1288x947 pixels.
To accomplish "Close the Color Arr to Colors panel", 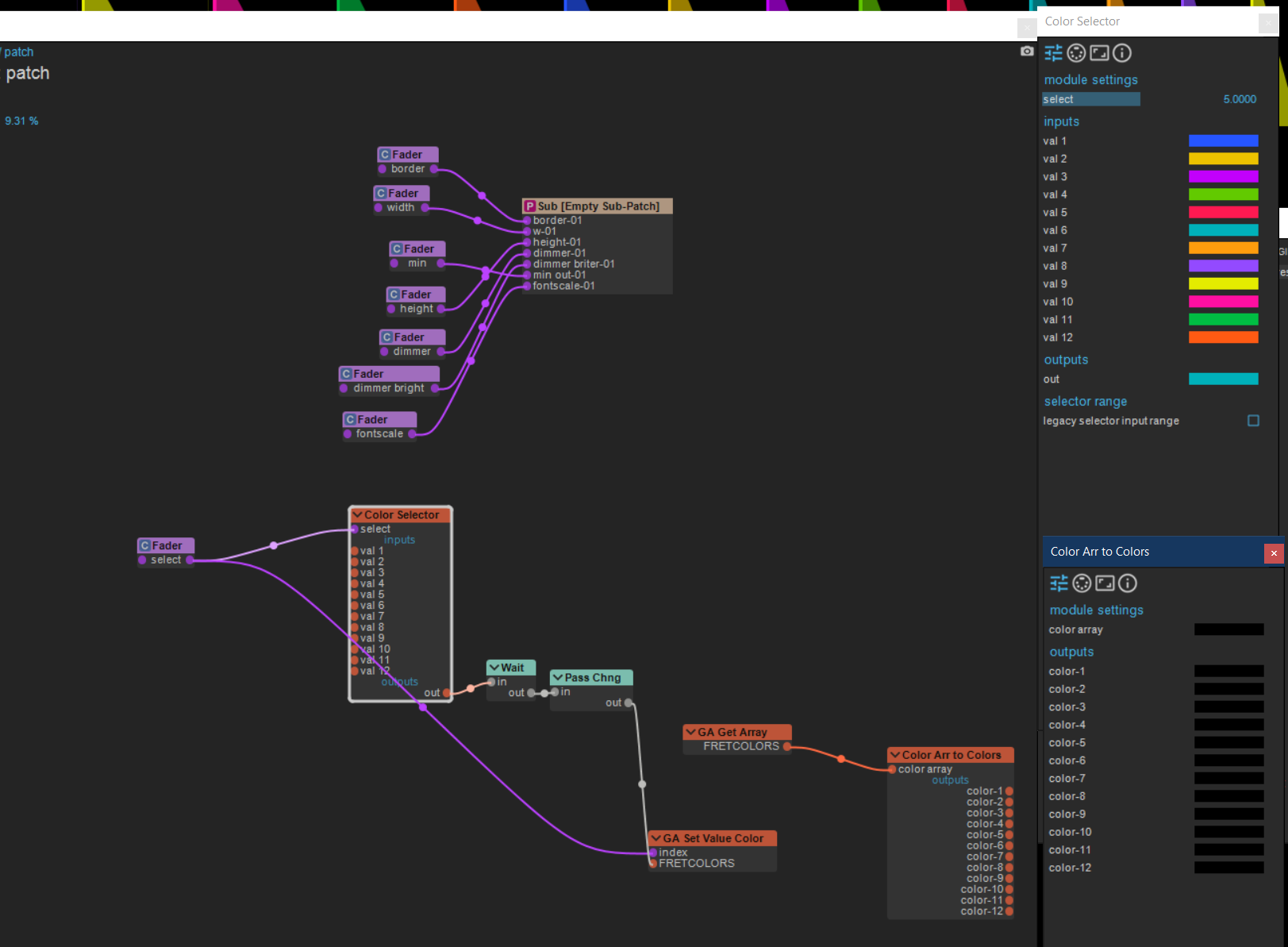I will [x=1274, y=552].
